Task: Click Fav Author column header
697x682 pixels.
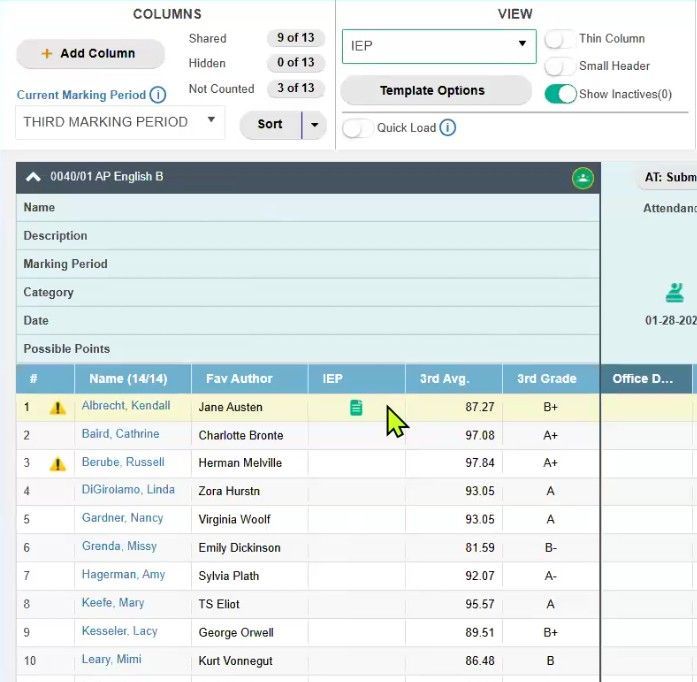Action: tap(249, 379)
